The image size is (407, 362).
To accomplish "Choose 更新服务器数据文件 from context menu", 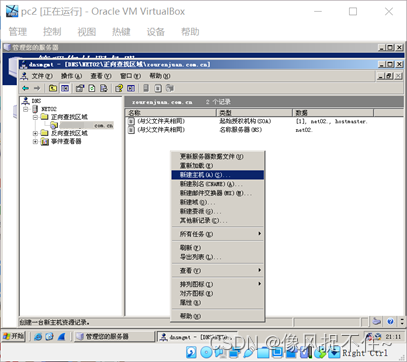I will click(218, 156).
